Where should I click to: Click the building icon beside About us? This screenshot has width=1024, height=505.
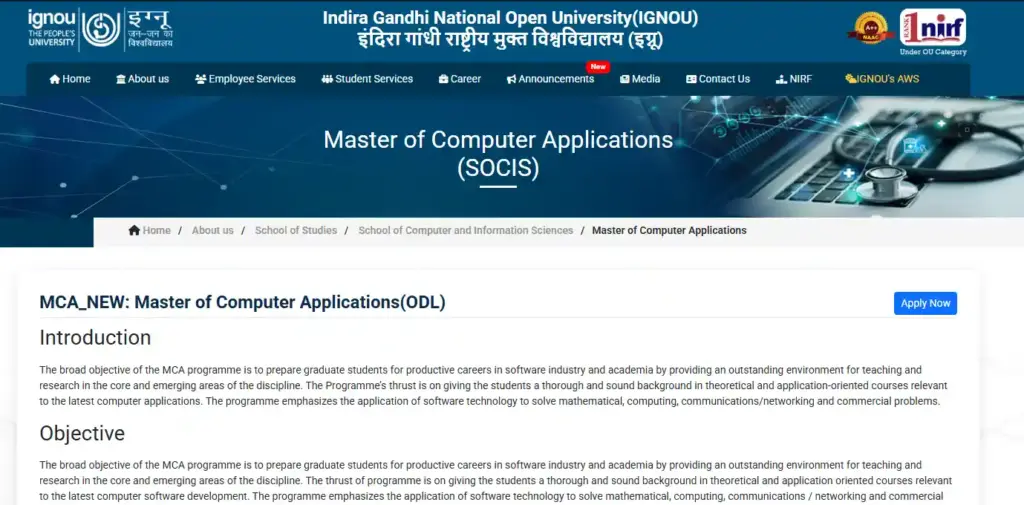pyautogui.click(x=121, y=79)
